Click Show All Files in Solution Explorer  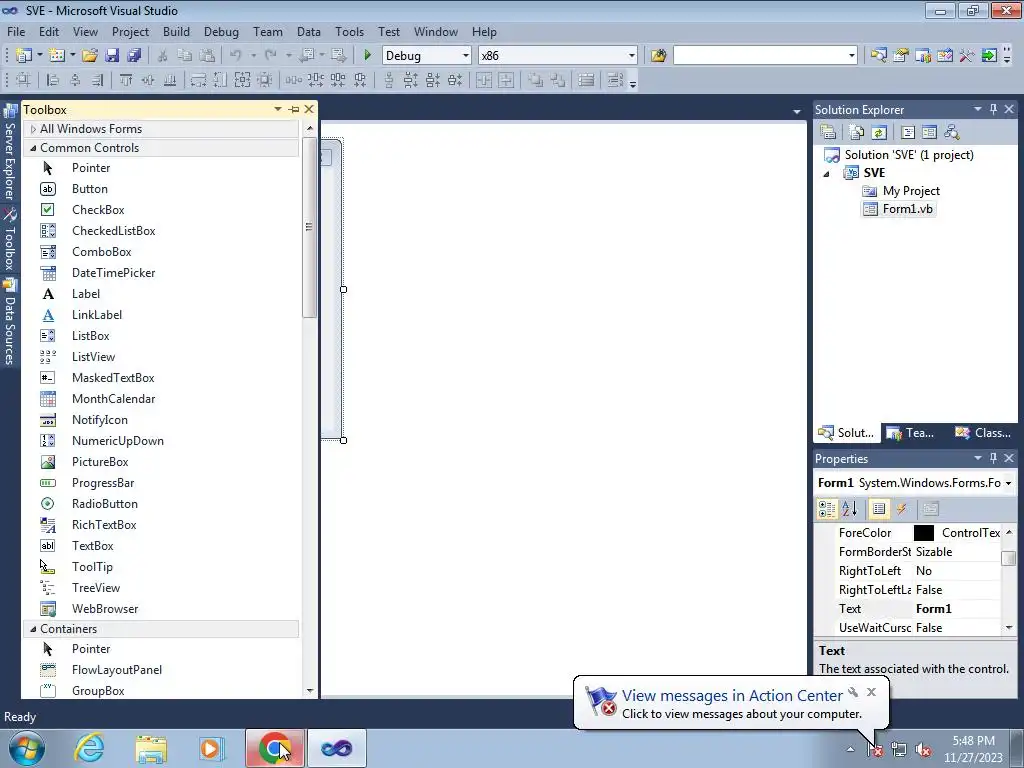(x=857, y=133)
